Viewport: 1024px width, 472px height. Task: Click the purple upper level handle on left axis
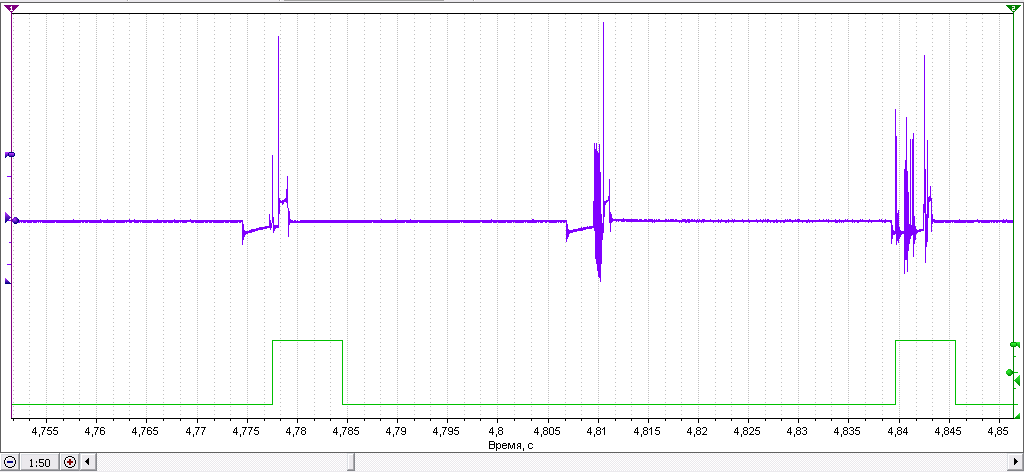click(x=10, y=155)
